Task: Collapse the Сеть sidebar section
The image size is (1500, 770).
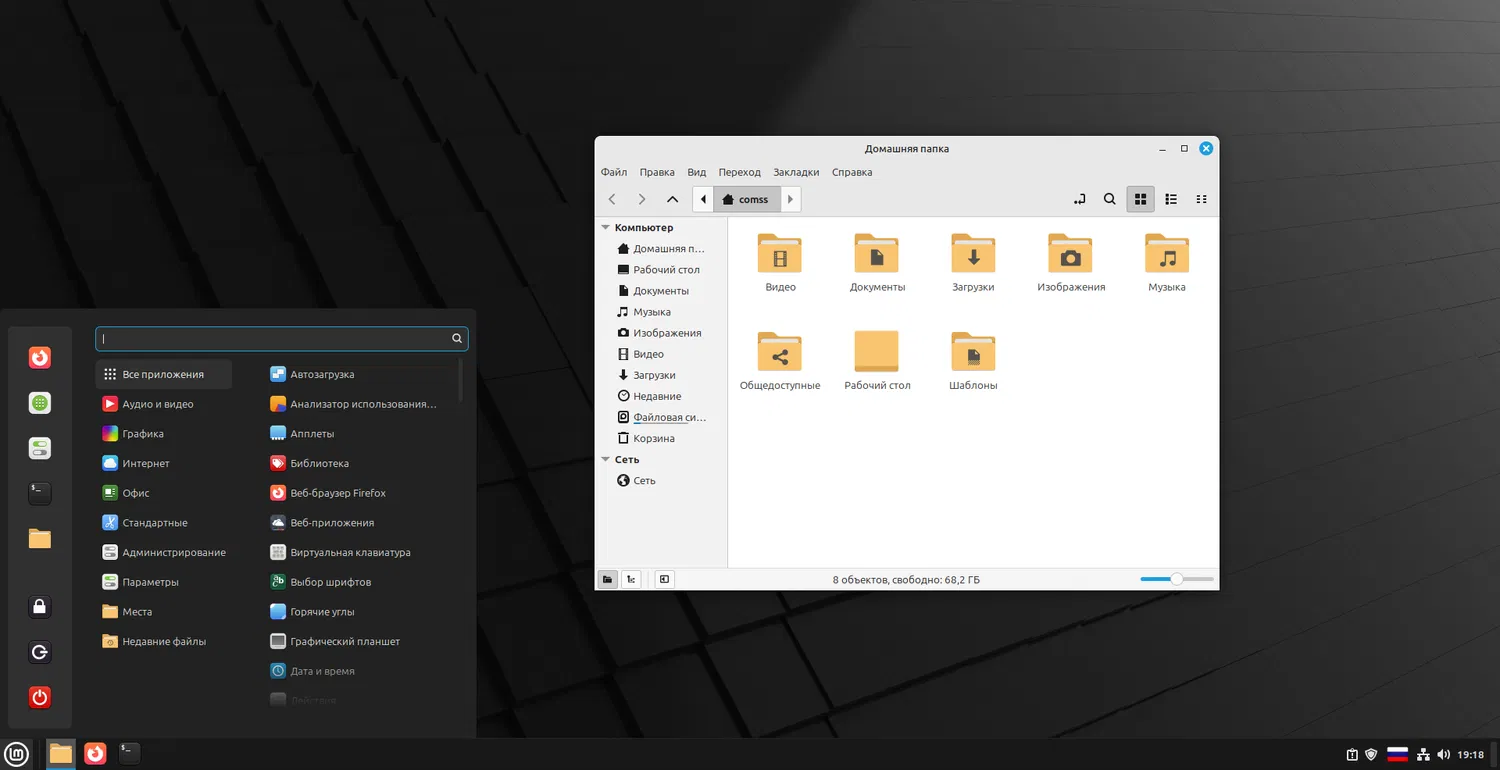Action: (x=606, y=460)
